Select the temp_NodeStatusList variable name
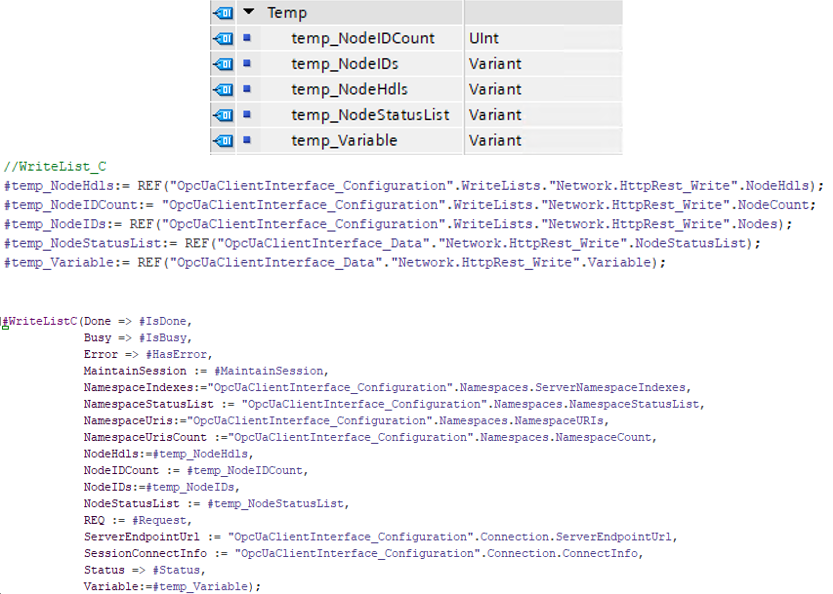Screen dimensions: 833x594 coord(370,115)
